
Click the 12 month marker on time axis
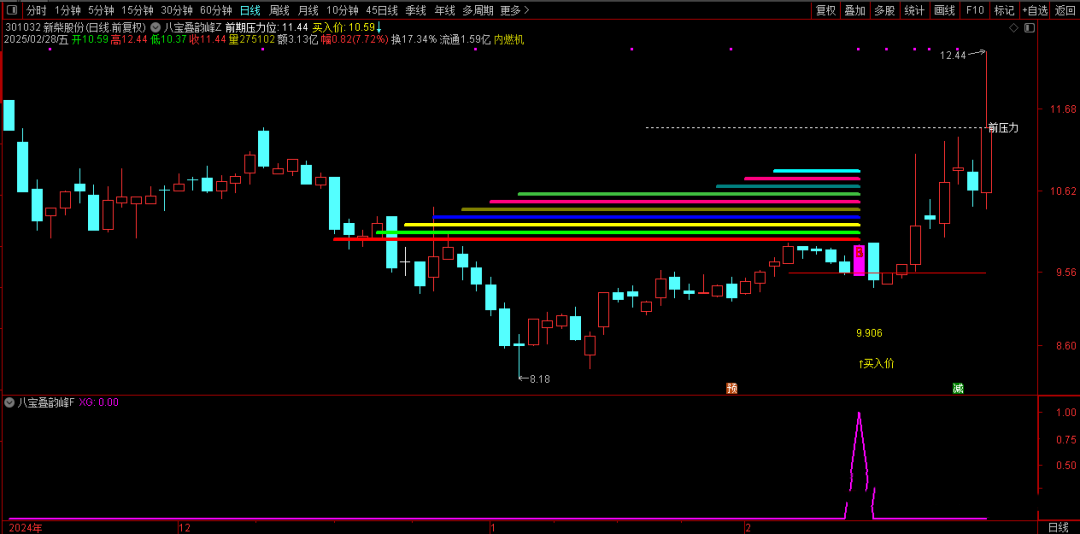(x=184, y=528)
